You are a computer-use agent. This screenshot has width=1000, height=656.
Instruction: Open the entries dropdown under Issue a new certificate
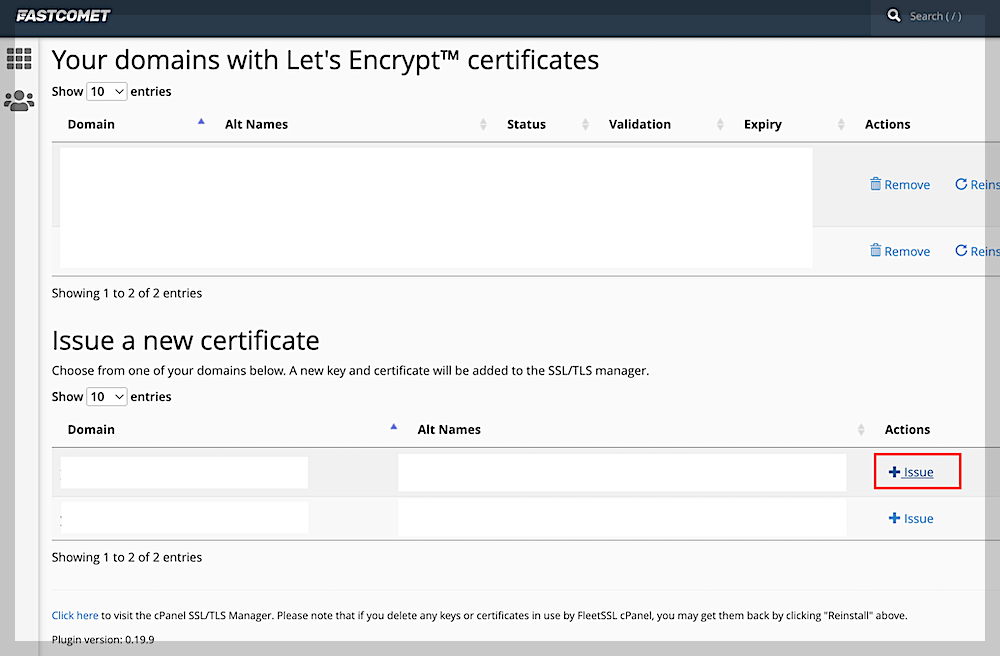pos(107,397)
